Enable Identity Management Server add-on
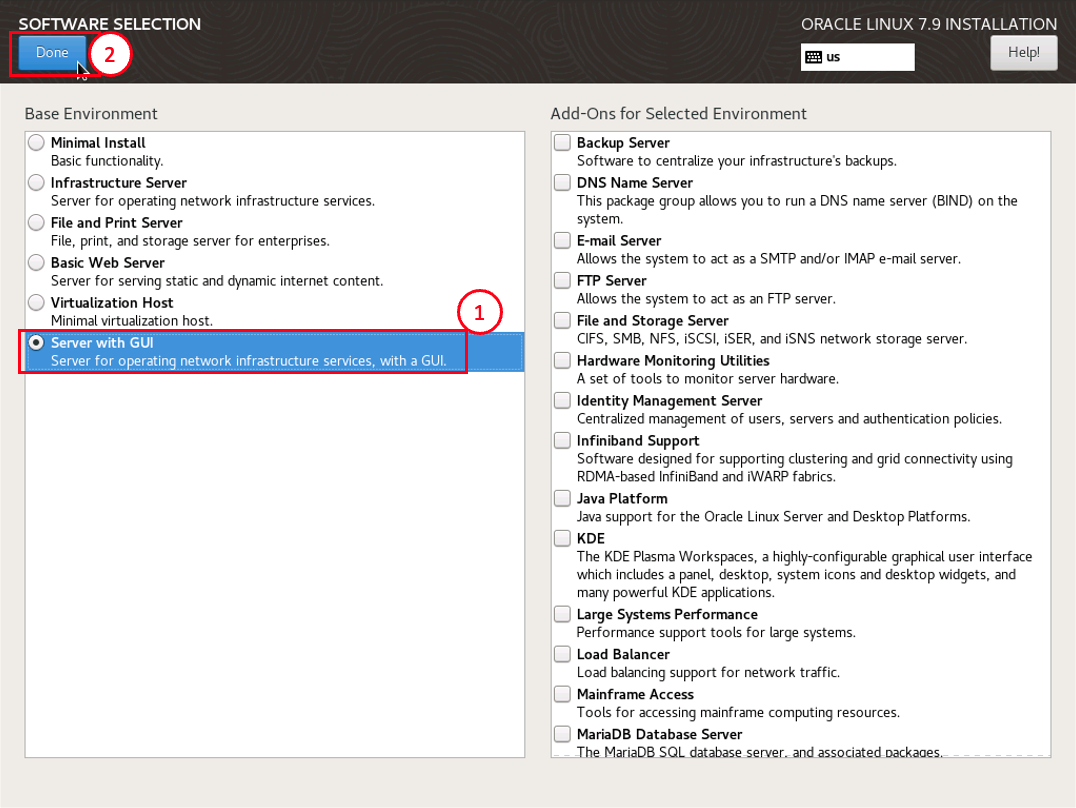Image resolution: width=1076 pixels, height=808 pixels. click(563, 401)
